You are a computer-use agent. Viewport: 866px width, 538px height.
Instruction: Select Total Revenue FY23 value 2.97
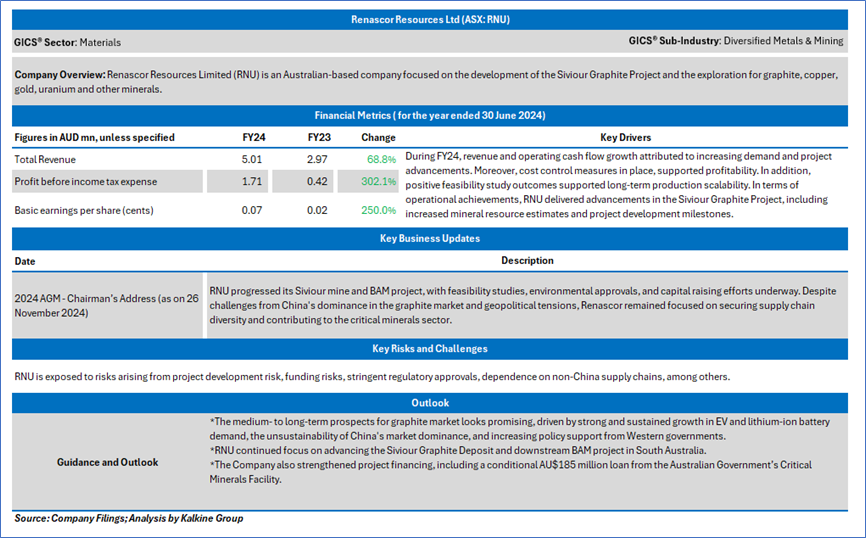click(318, 160)
